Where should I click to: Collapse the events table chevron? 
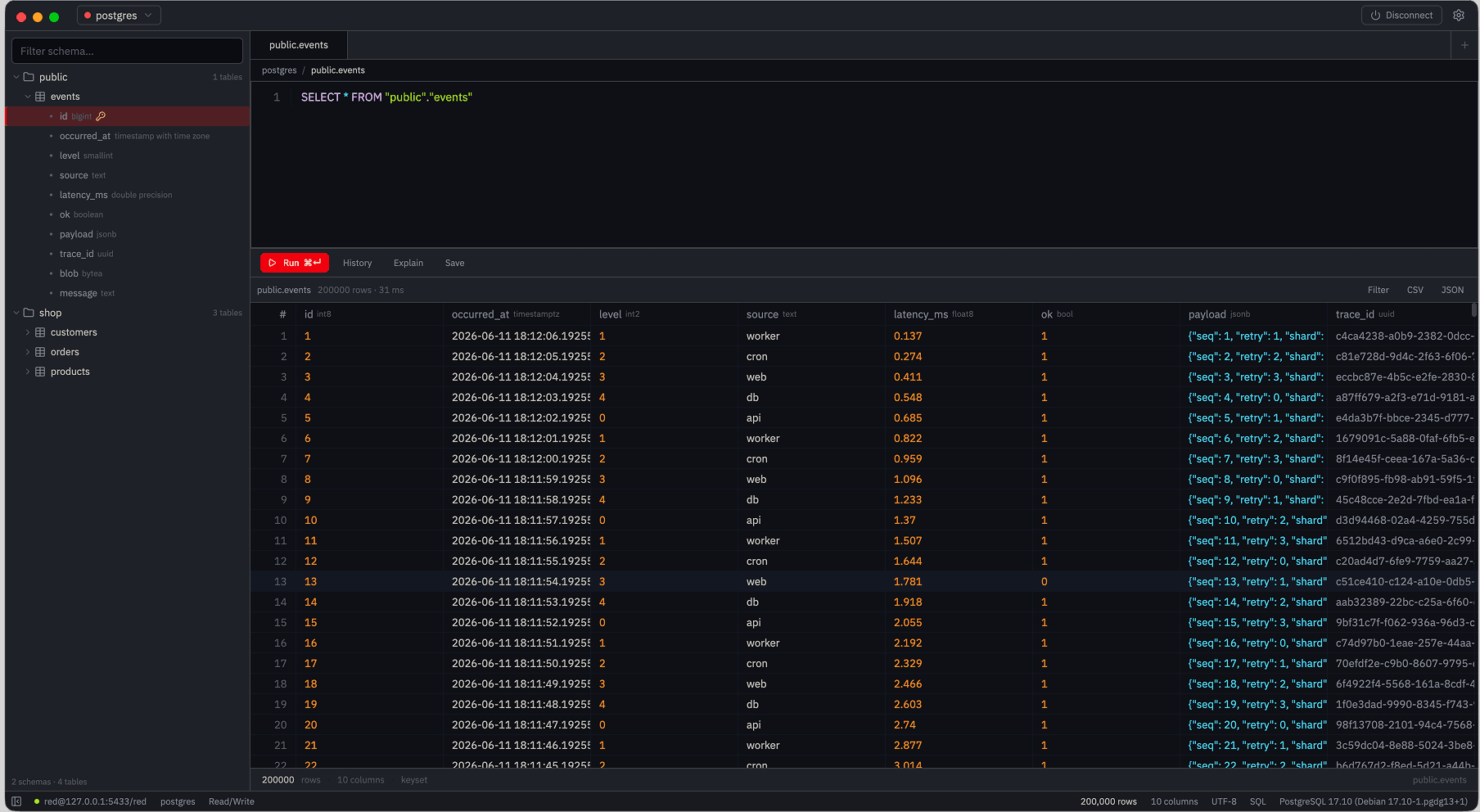28,97
